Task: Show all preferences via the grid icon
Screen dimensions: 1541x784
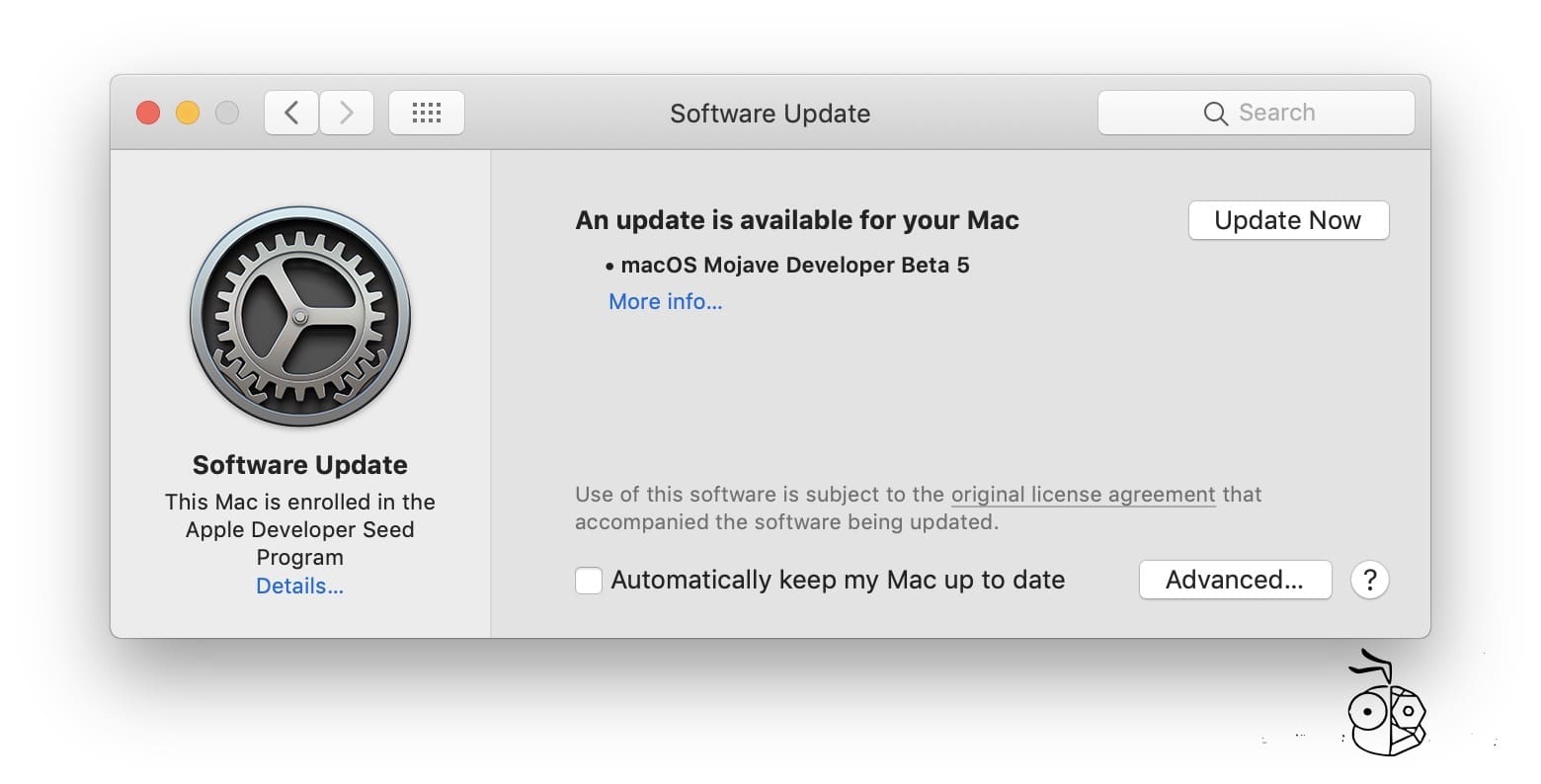Action: coord(426,113)
